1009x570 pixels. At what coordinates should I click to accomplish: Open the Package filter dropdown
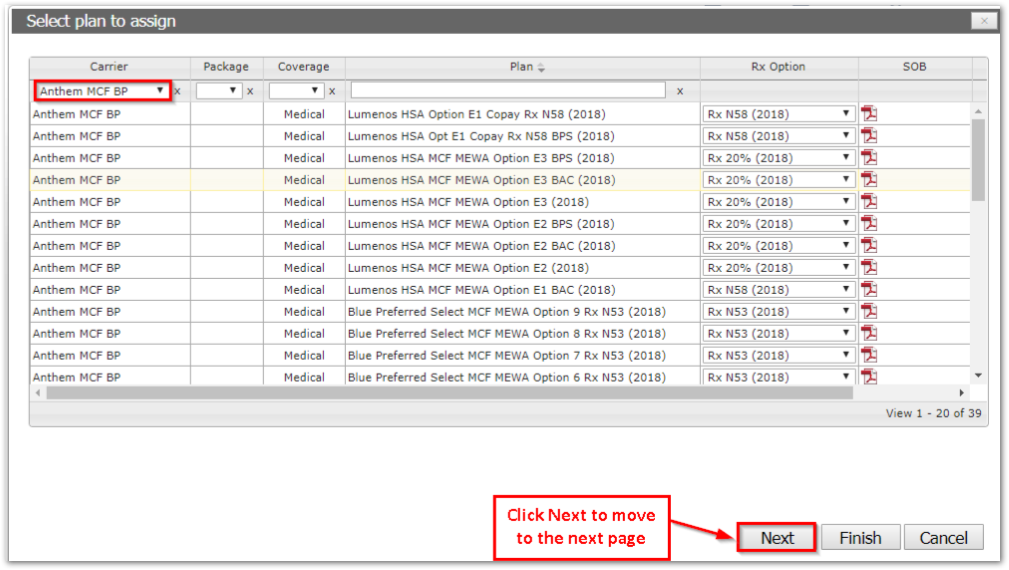[219, 91]
